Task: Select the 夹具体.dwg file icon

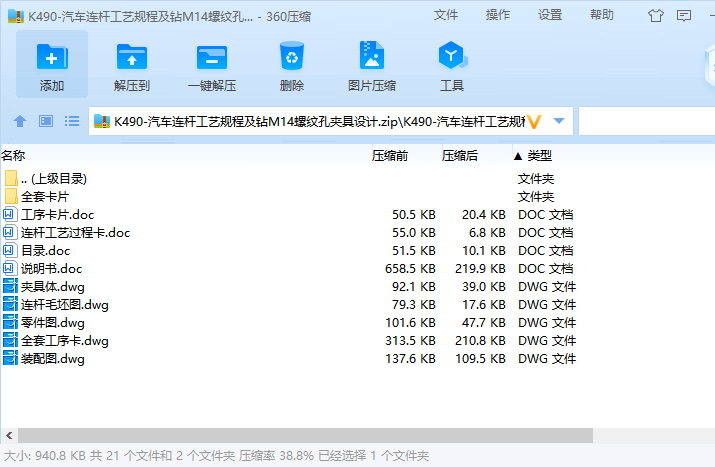Action: [x=10, y=286]
